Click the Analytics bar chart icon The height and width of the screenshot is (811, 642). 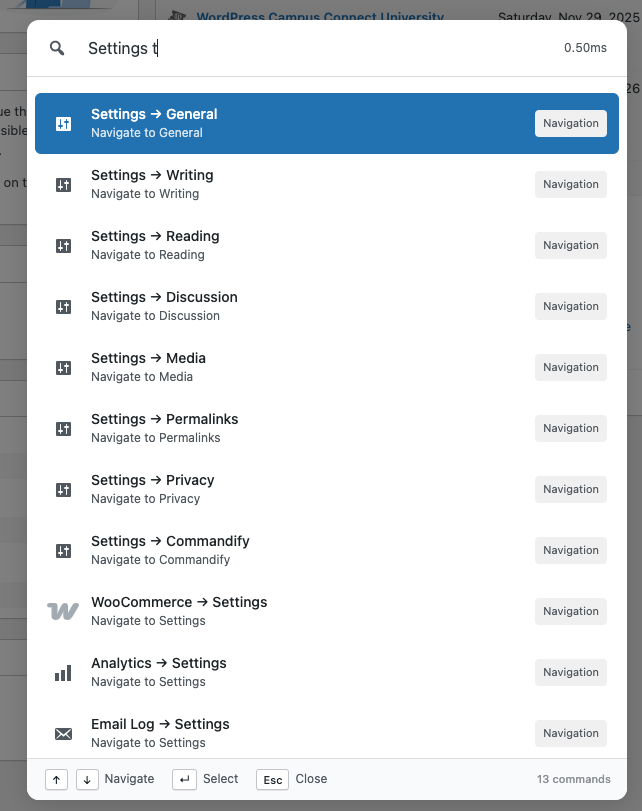63,672
